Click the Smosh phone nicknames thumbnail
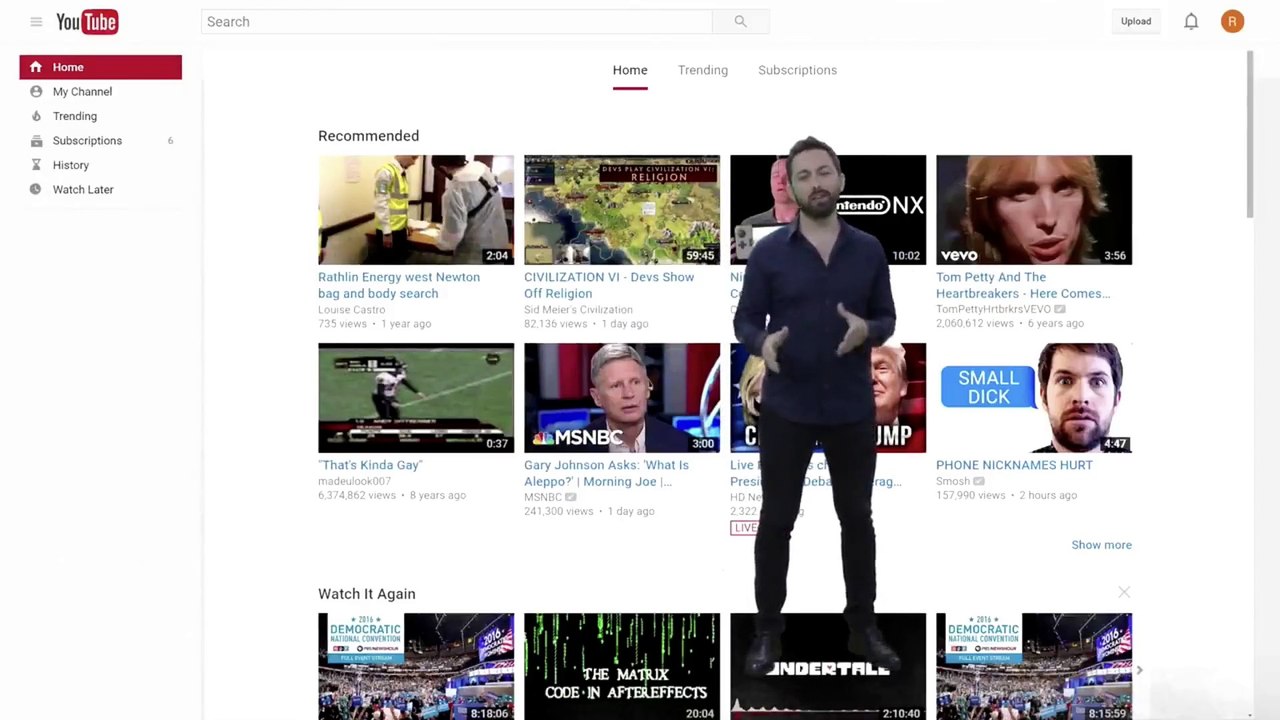 1034,397
